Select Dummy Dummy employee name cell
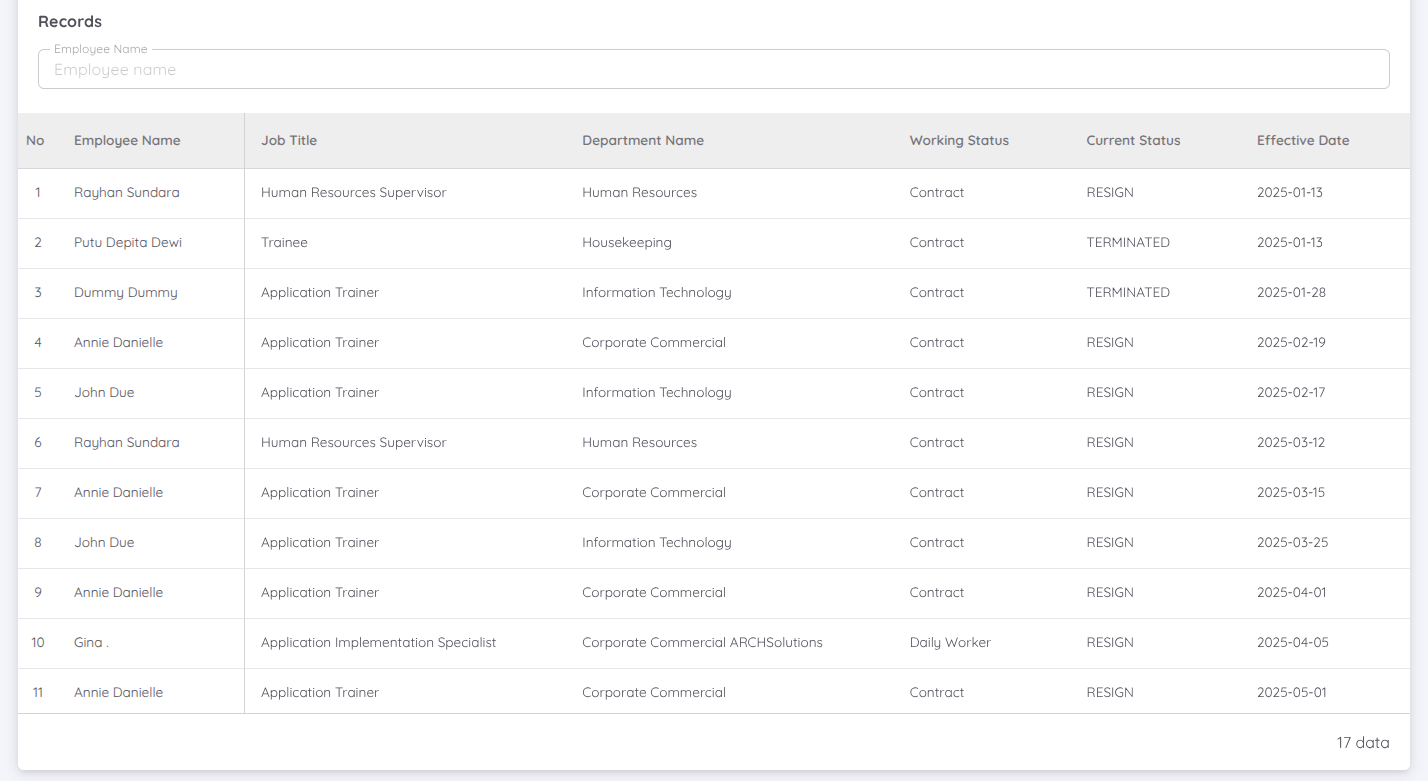This screenshot has height=781, width=1428. click(126, 293)
